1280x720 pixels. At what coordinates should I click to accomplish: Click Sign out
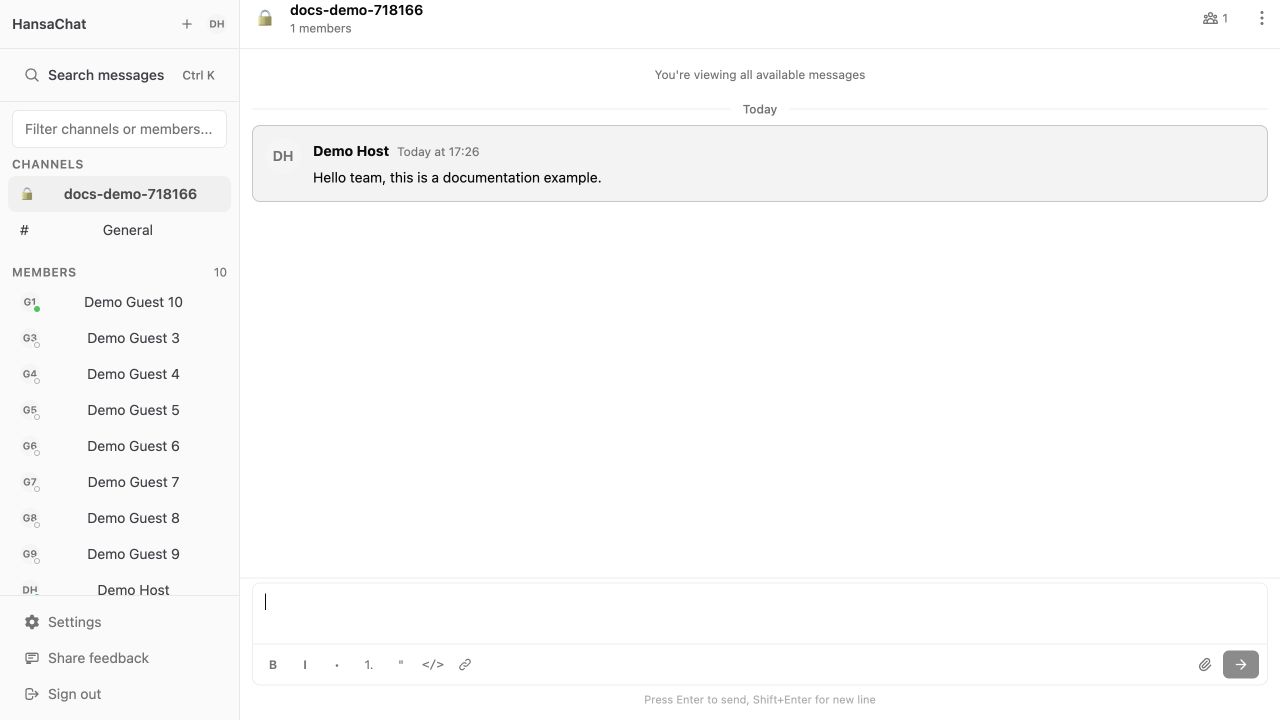[x=119, y=694]
